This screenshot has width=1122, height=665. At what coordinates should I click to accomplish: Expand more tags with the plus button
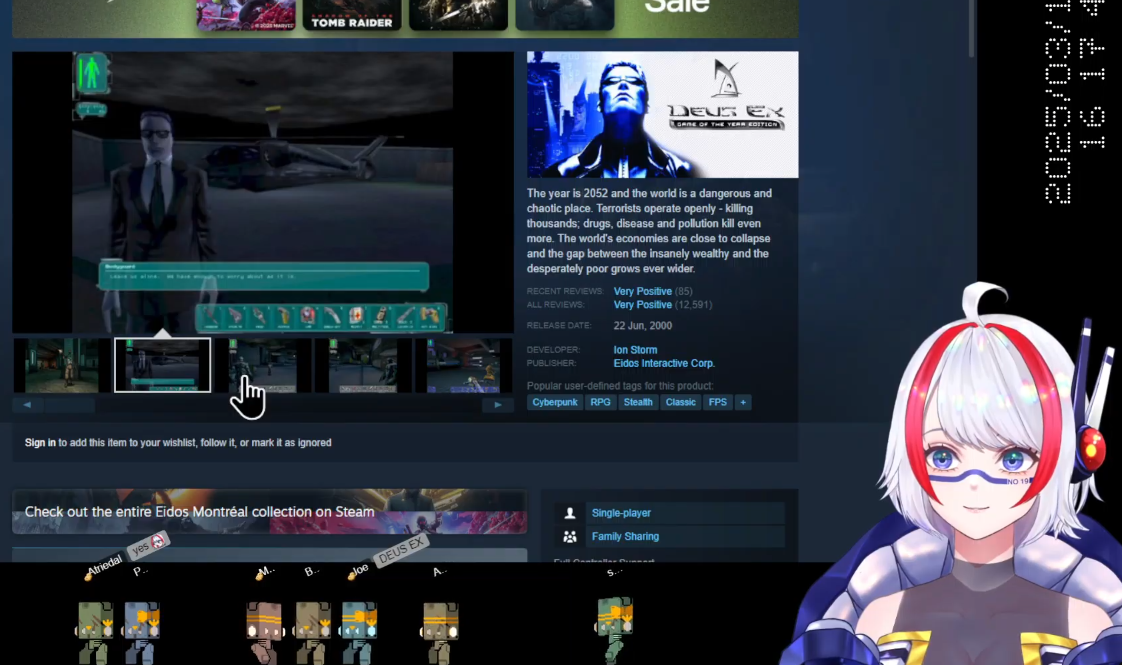tap(743, 402)
